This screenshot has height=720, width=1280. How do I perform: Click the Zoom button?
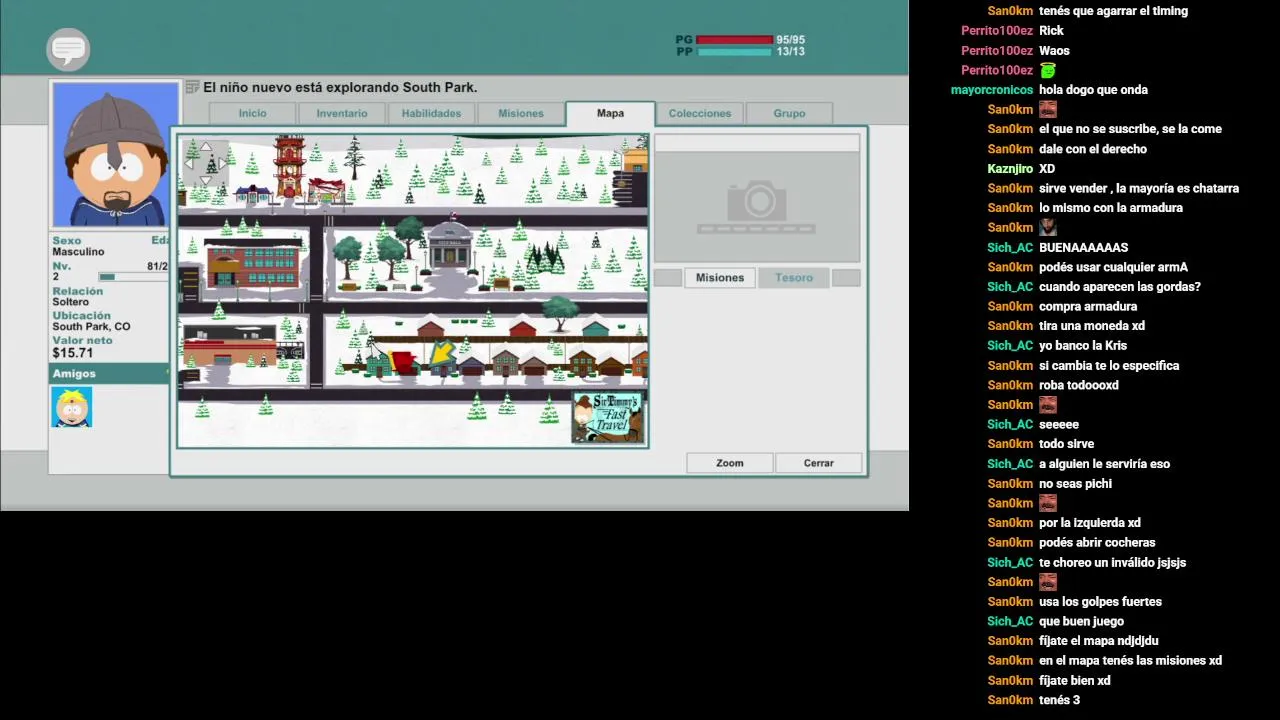(x=730, y=463)
